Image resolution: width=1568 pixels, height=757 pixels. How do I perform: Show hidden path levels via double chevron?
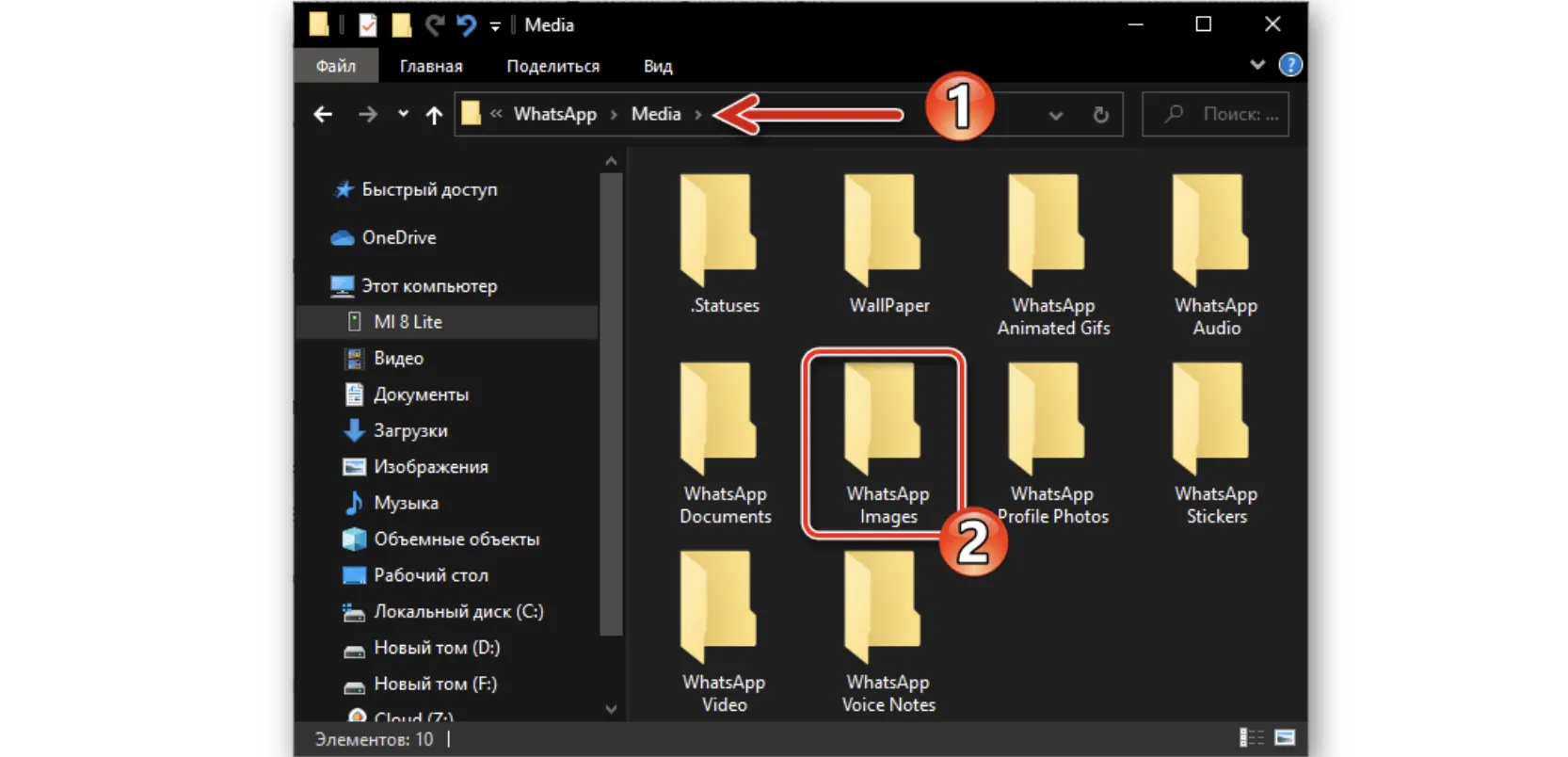496,114
